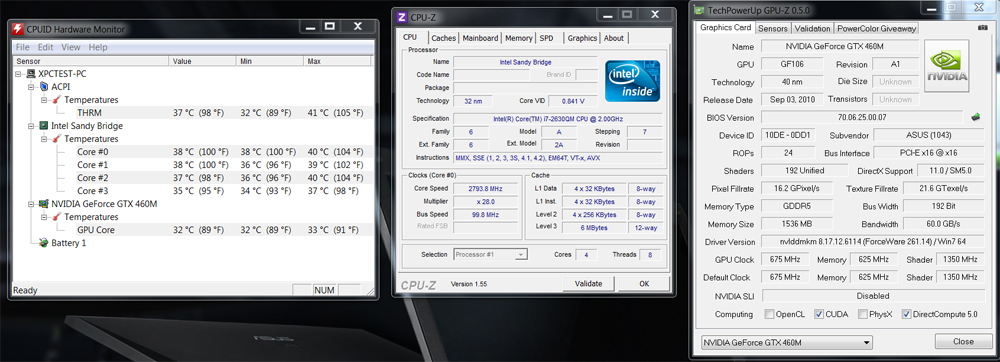Click the Value column header
Viewport: 1000px width, 362px height.
coord(203,61)
